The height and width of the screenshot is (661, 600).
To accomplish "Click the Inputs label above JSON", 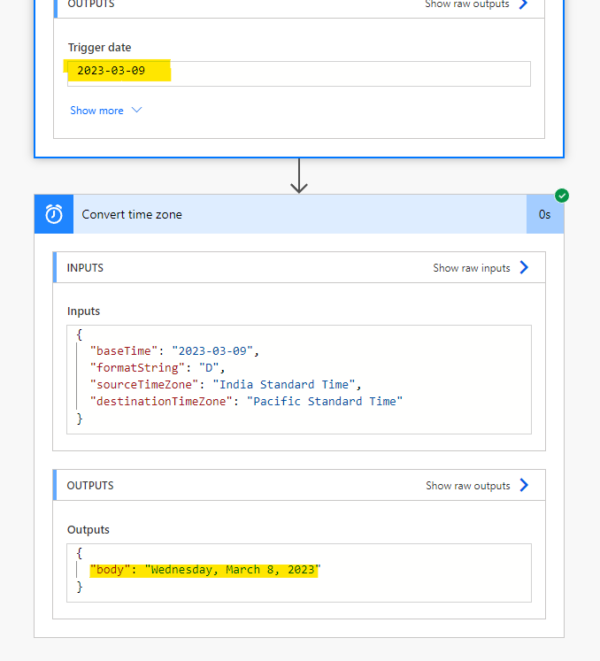I will [83, 311].
